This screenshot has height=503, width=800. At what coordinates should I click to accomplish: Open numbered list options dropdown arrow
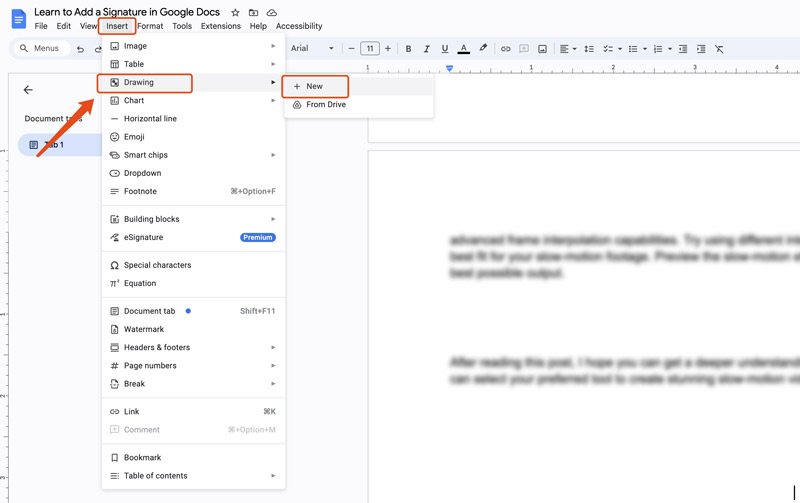pos(670,49)
